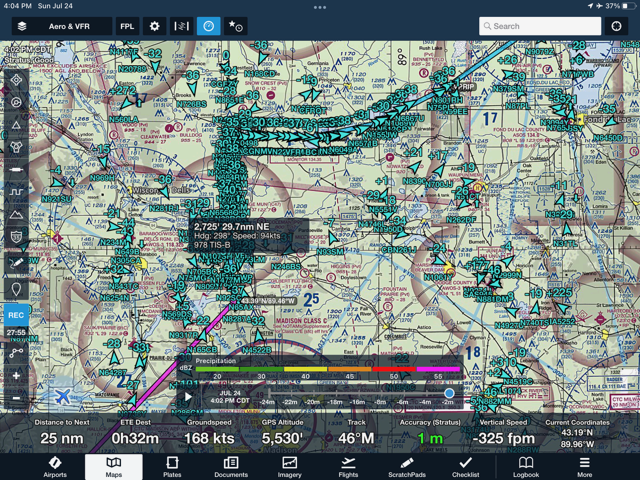The width and height of the screenshot is (640, 480).
Task: Tap the auto-center crosshair sidebar icon
Action: coord(16,80)
